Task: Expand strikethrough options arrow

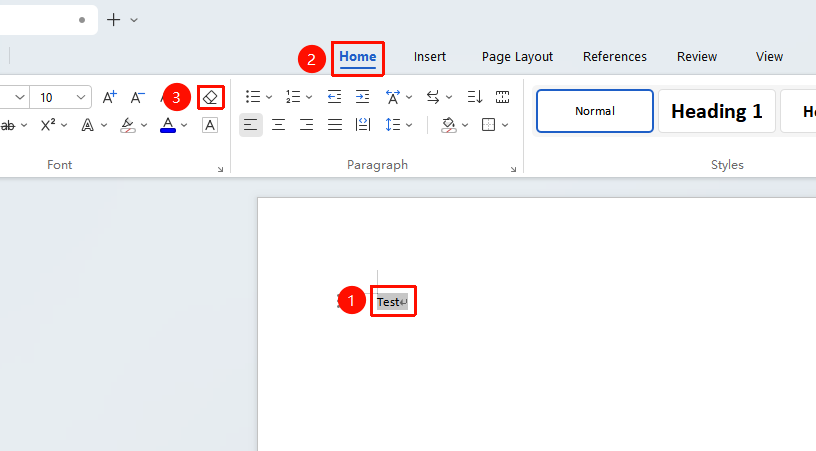Action: click(x=24, y=125)
